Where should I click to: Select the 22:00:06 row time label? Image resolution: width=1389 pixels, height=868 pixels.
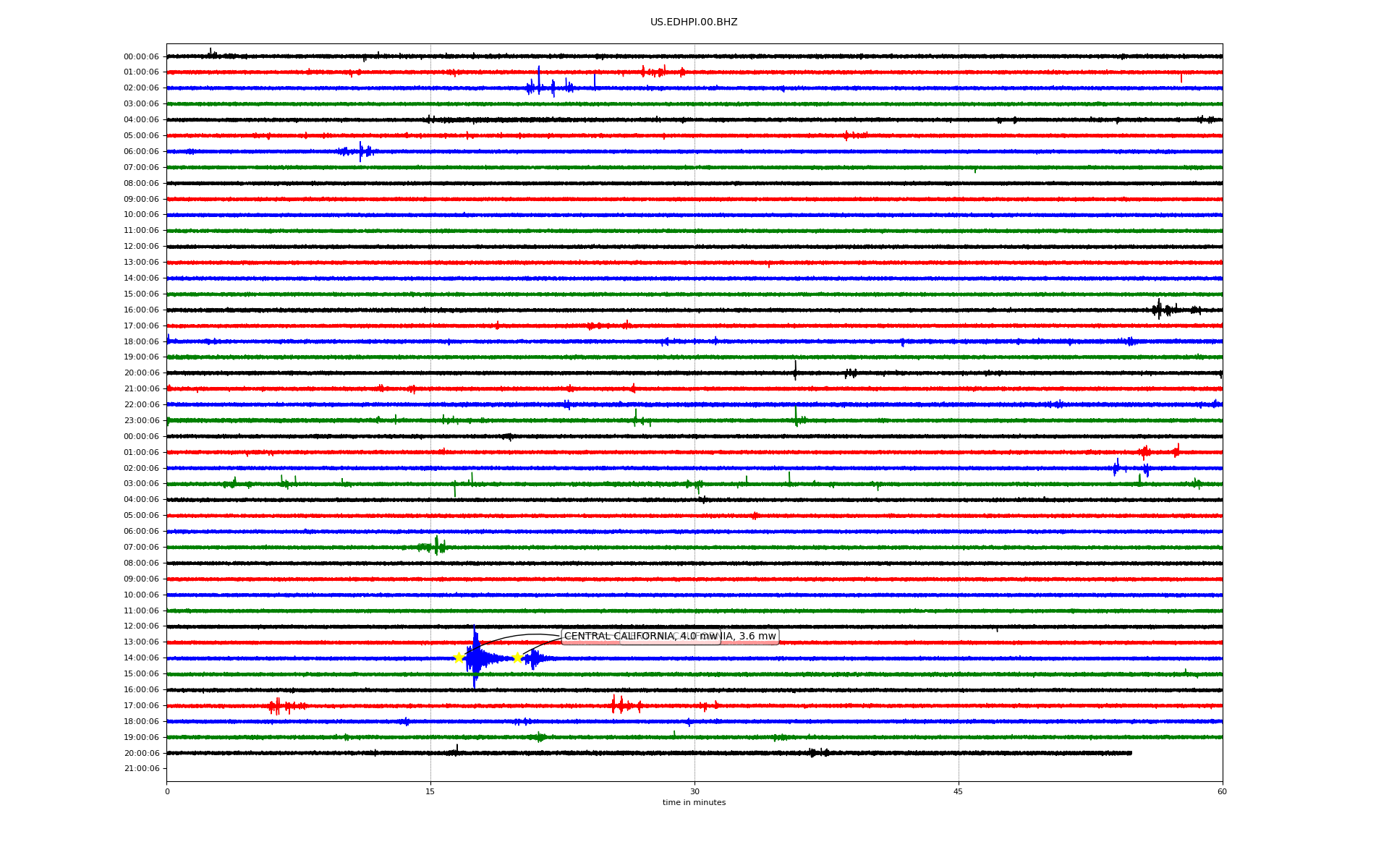(141, 405)
